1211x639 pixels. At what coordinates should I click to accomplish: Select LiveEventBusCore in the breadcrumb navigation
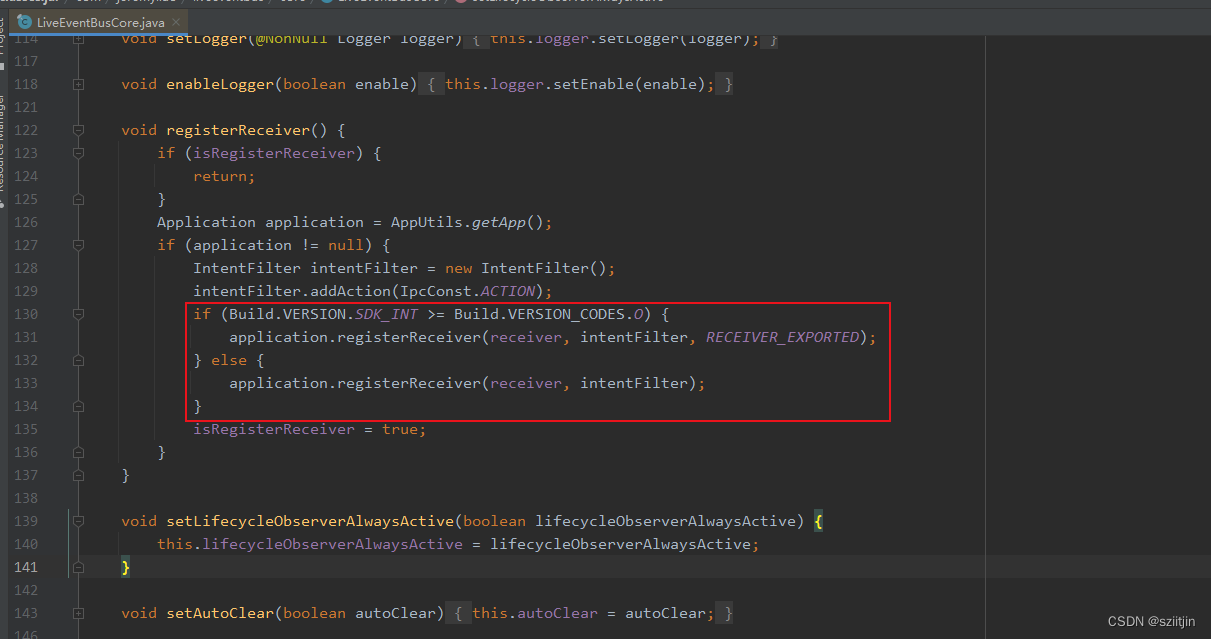click(x=390, y=3)
